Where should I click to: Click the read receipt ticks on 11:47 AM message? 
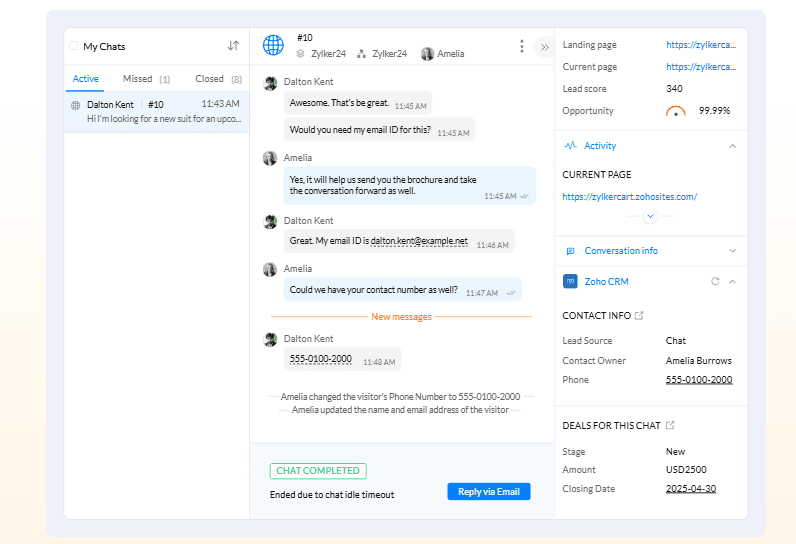(511, 293)
